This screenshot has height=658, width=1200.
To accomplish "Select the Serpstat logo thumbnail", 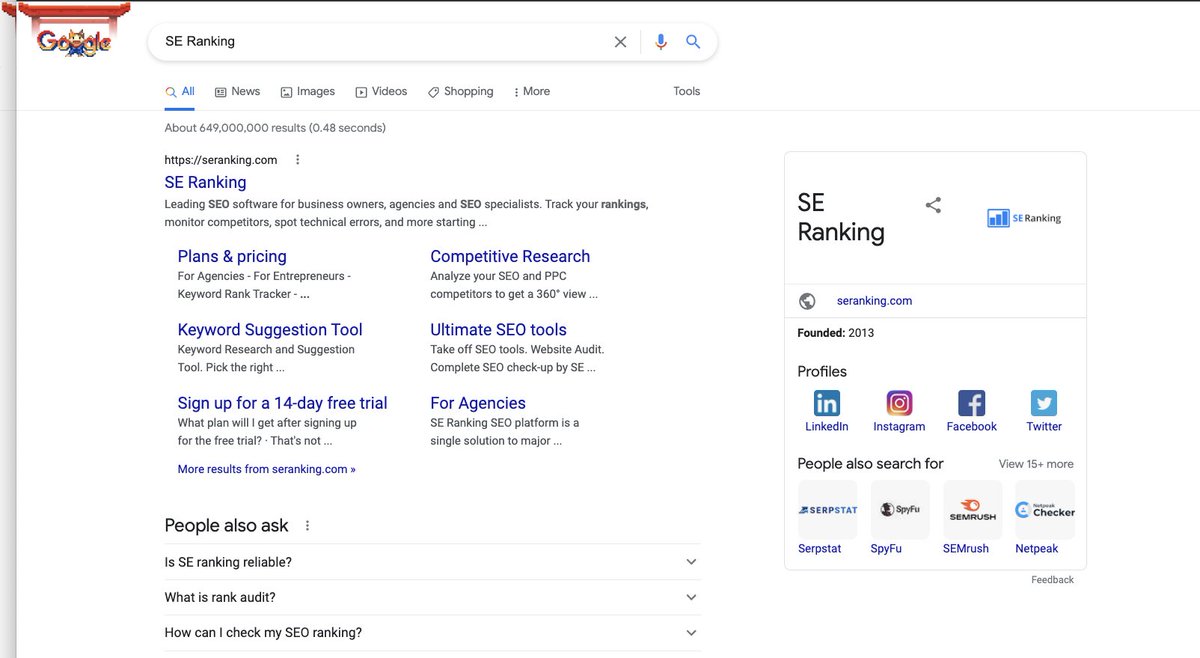I will (x=827, y=510).
